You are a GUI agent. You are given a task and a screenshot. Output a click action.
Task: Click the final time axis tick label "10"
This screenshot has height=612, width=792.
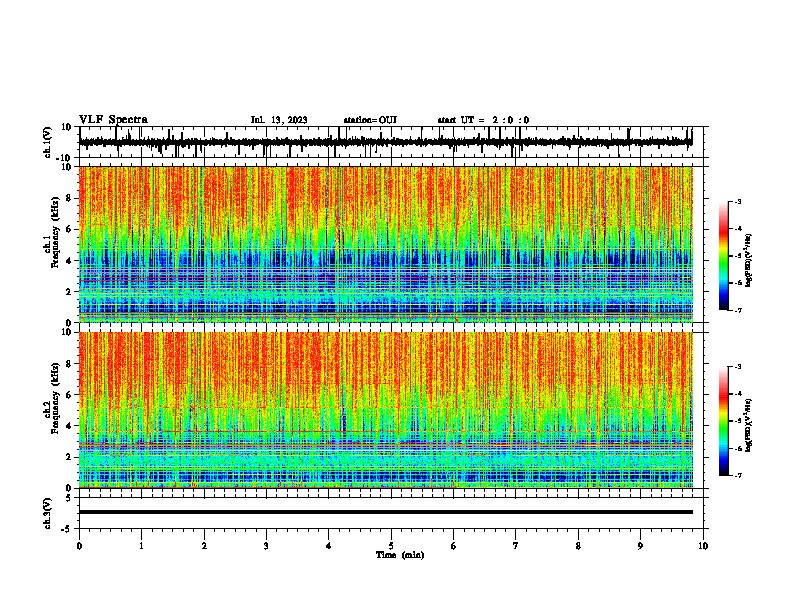tap(703, 546)
